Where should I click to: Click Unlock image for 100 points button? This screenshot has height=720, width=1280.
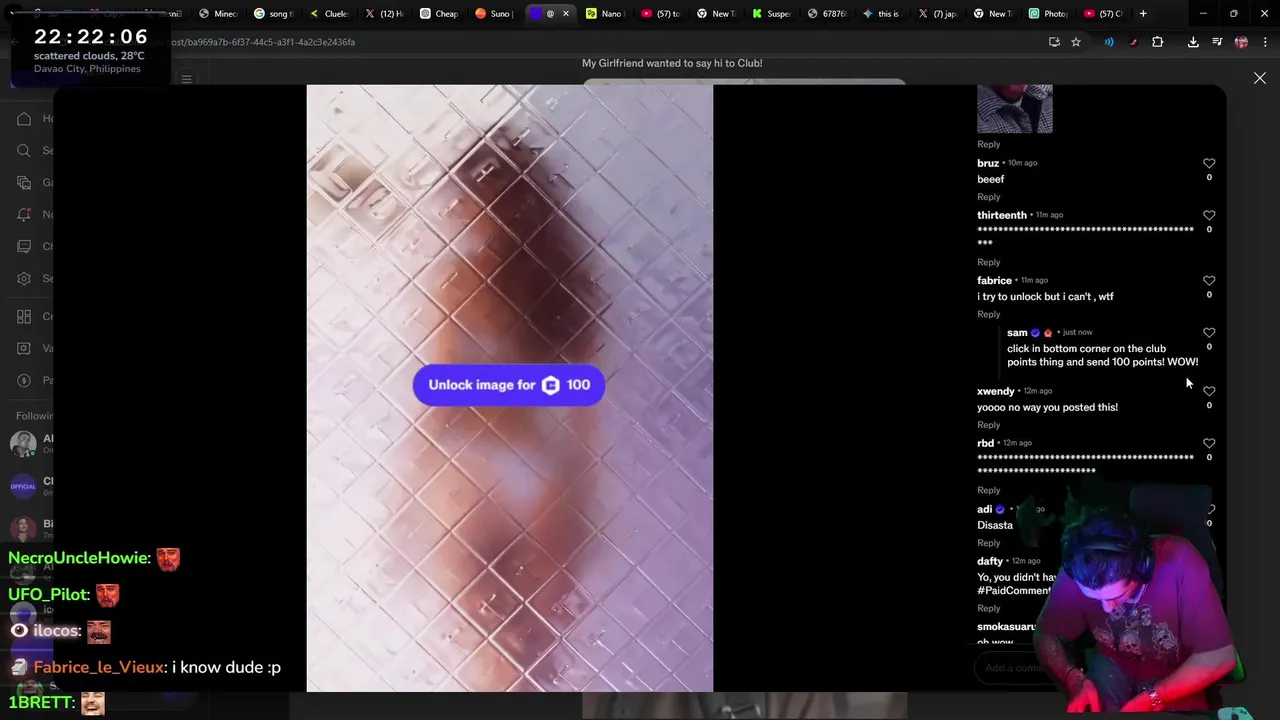509,385
